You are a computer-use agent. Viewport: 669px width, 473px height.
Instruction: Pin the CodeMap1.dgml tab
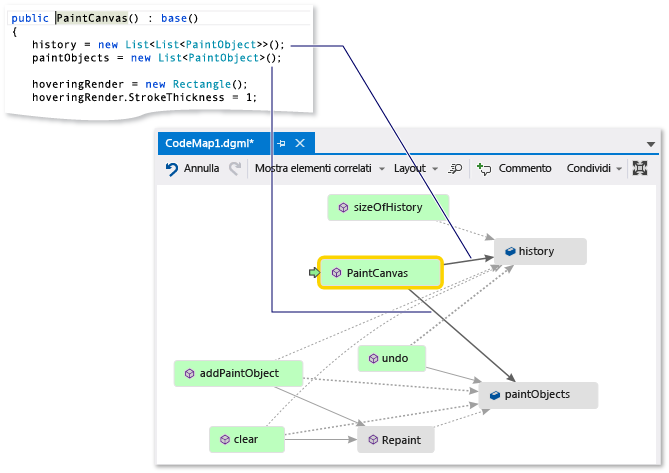coord(281,143)
